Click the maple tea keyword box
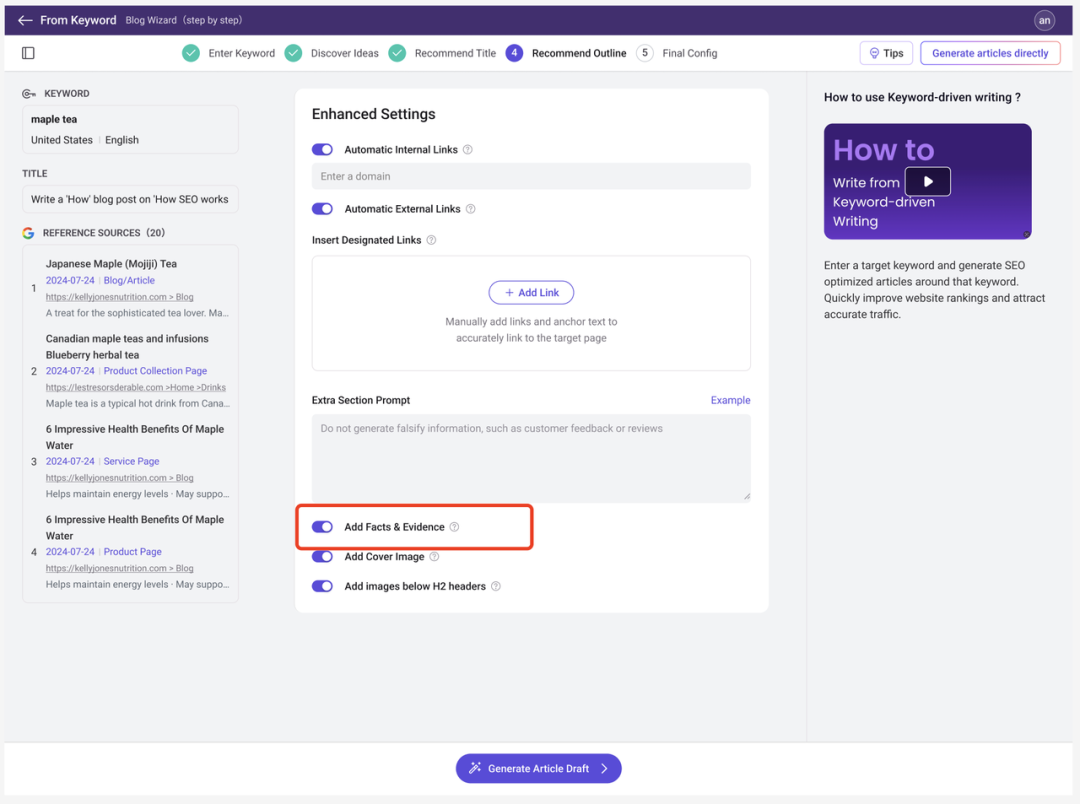1080x804 pixels. coord(130,130)
